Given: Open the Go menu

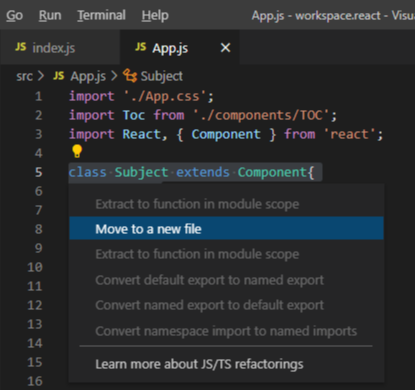Looking at the screenshot, I should click(14, 15).
